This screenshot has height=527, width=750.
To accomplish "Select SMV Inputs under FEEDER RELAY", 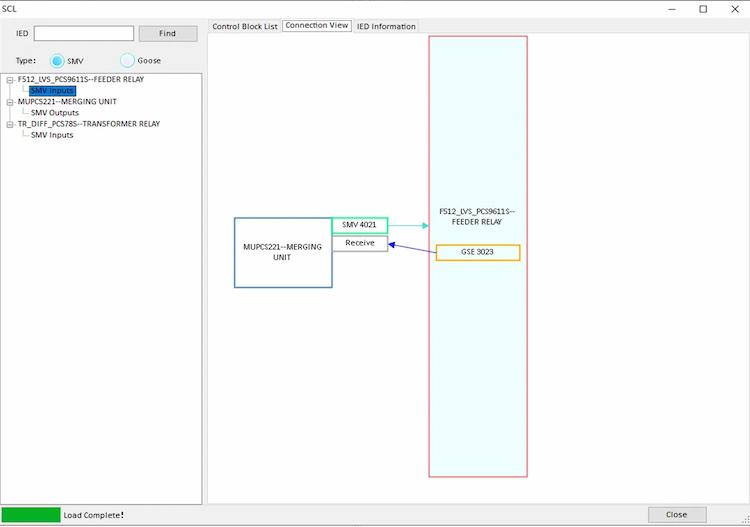I will pos(52,90).
